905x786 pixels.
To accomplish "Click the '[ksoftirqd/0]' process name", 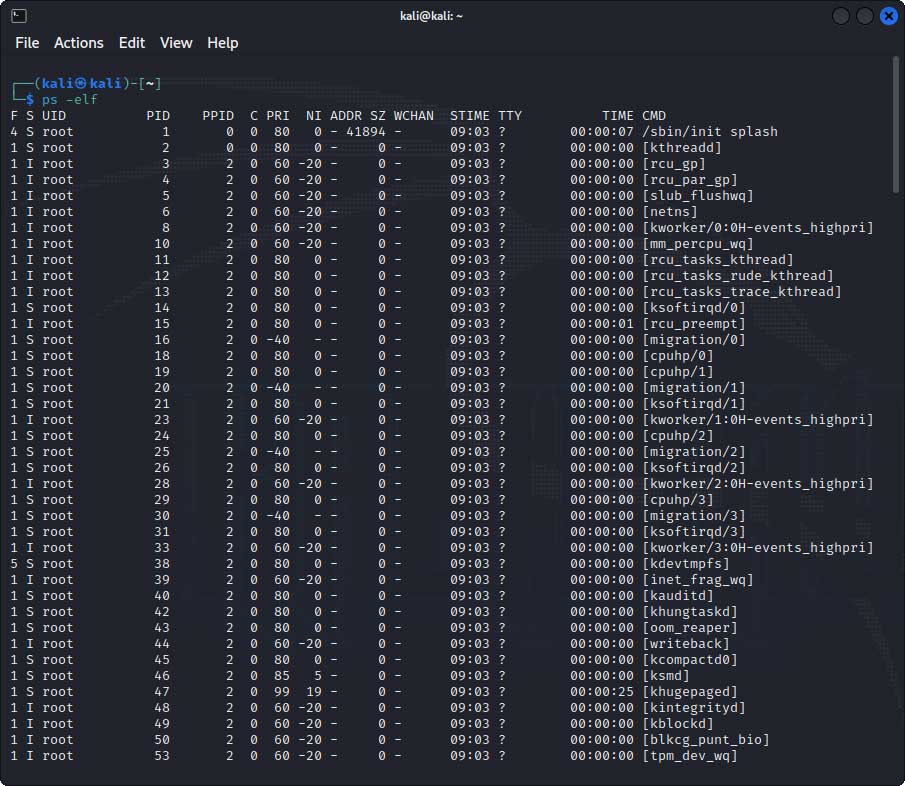I will click(x=694, y=308).
